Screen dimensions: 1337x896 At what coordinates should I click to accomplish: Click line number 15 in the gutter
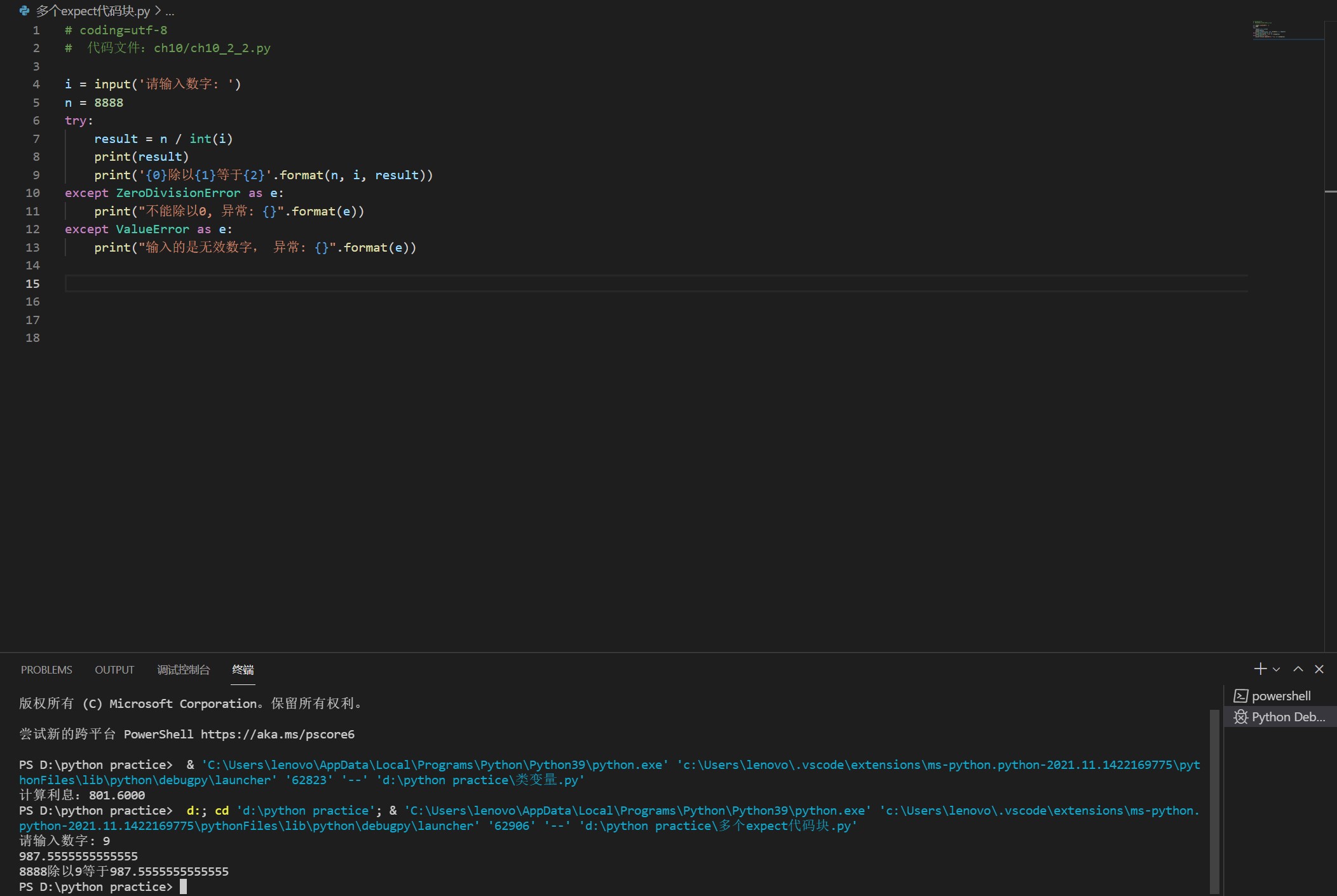(x=32, y=283)
